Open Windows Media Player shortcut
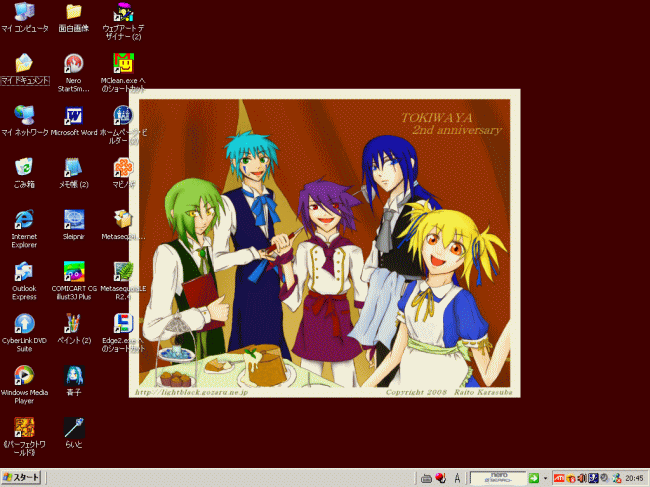 [x=24, y=385]
